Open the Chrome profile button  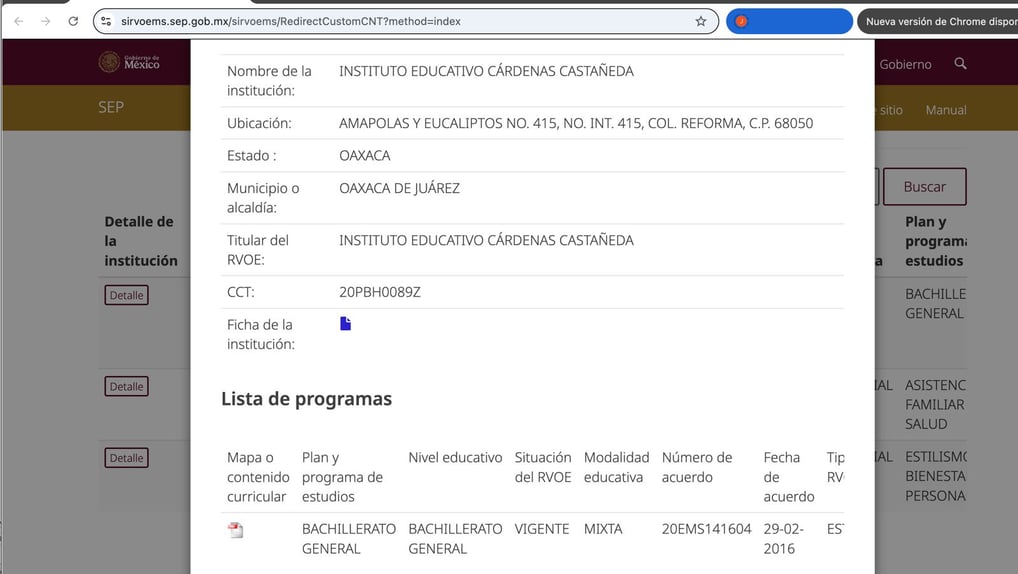(789, 21)
